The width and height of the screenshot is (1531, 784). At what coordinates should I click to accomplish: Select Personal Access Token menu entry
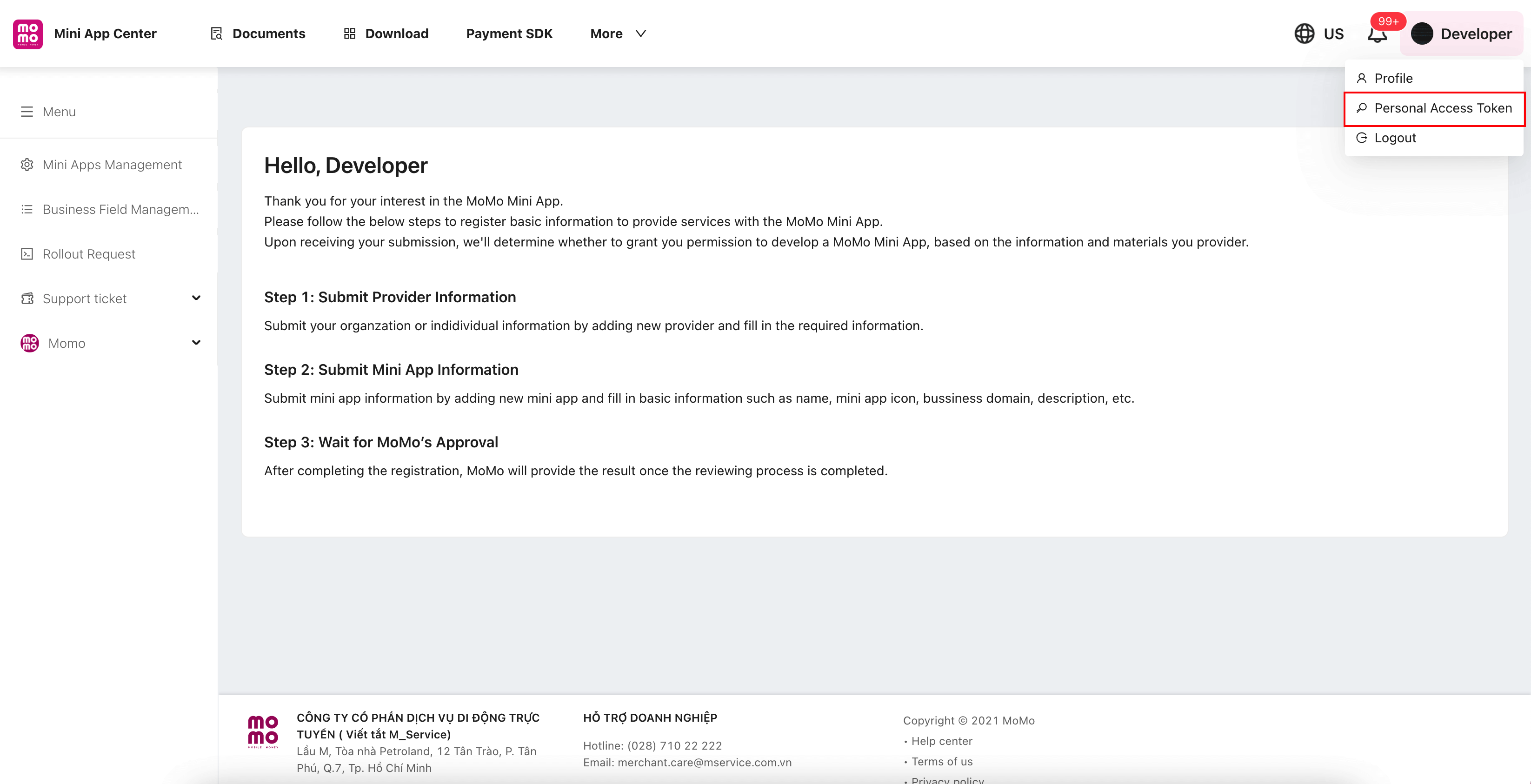1443,108
